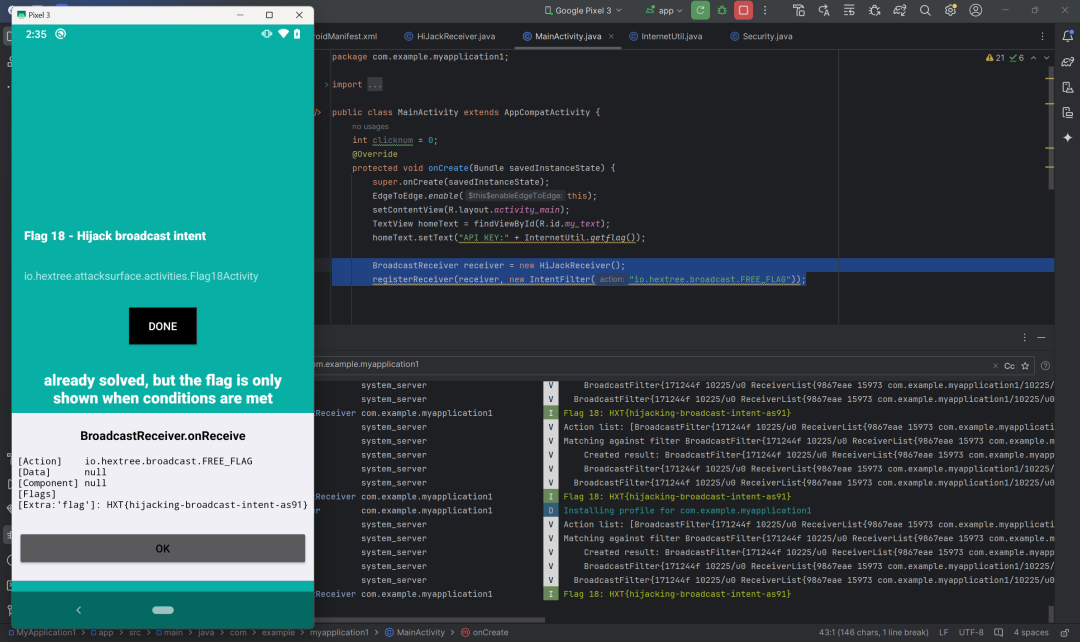The image size is (1080, 642).
Task: Switch to the Security.java tab
Action: [767, 36]
